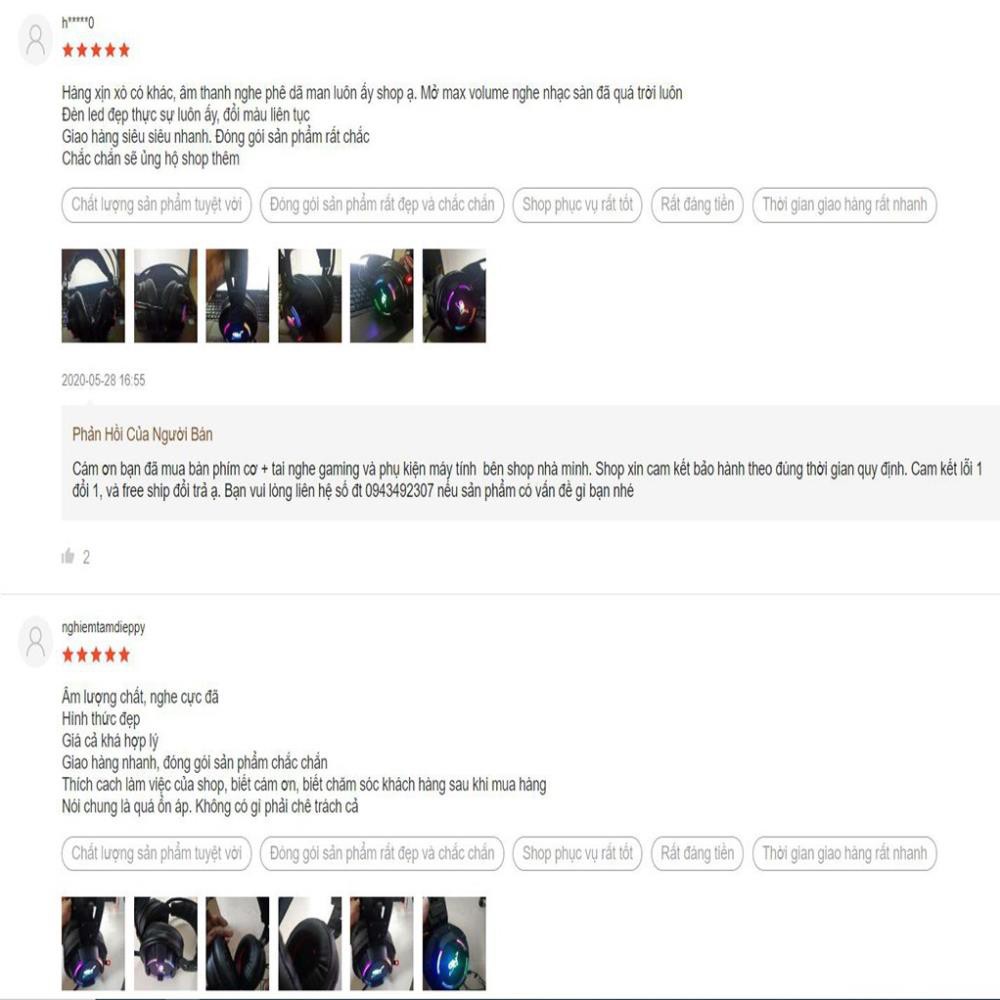Select first review's 'Đóng gói sản phẩm rất đẹp và chắc chắn' tag
This screenshot has width=1000, height=1000.
click(382, 205)
